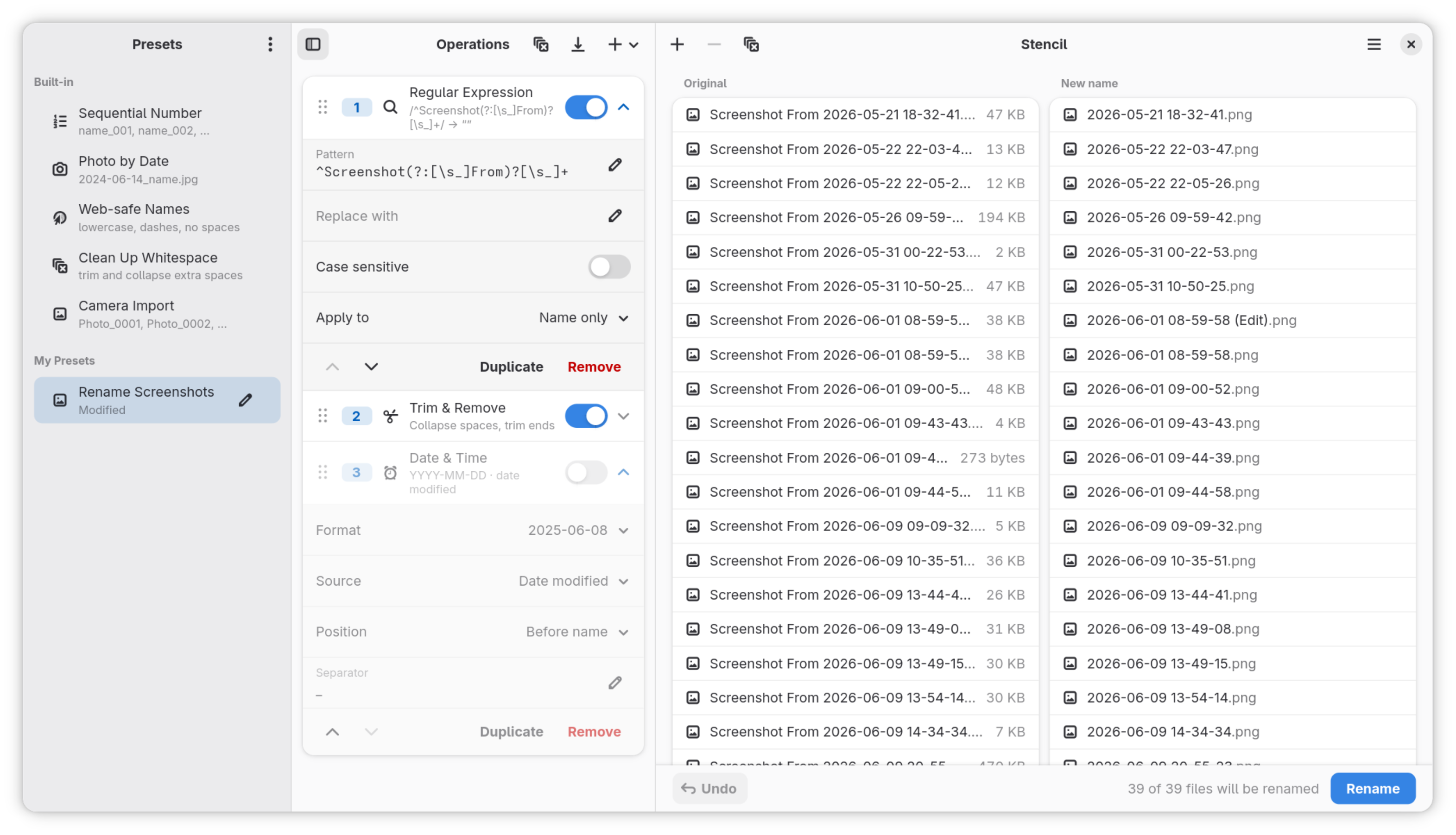Open the Presets three-dot menu
The image size is (1456, 835).
[x=270, y=44]
